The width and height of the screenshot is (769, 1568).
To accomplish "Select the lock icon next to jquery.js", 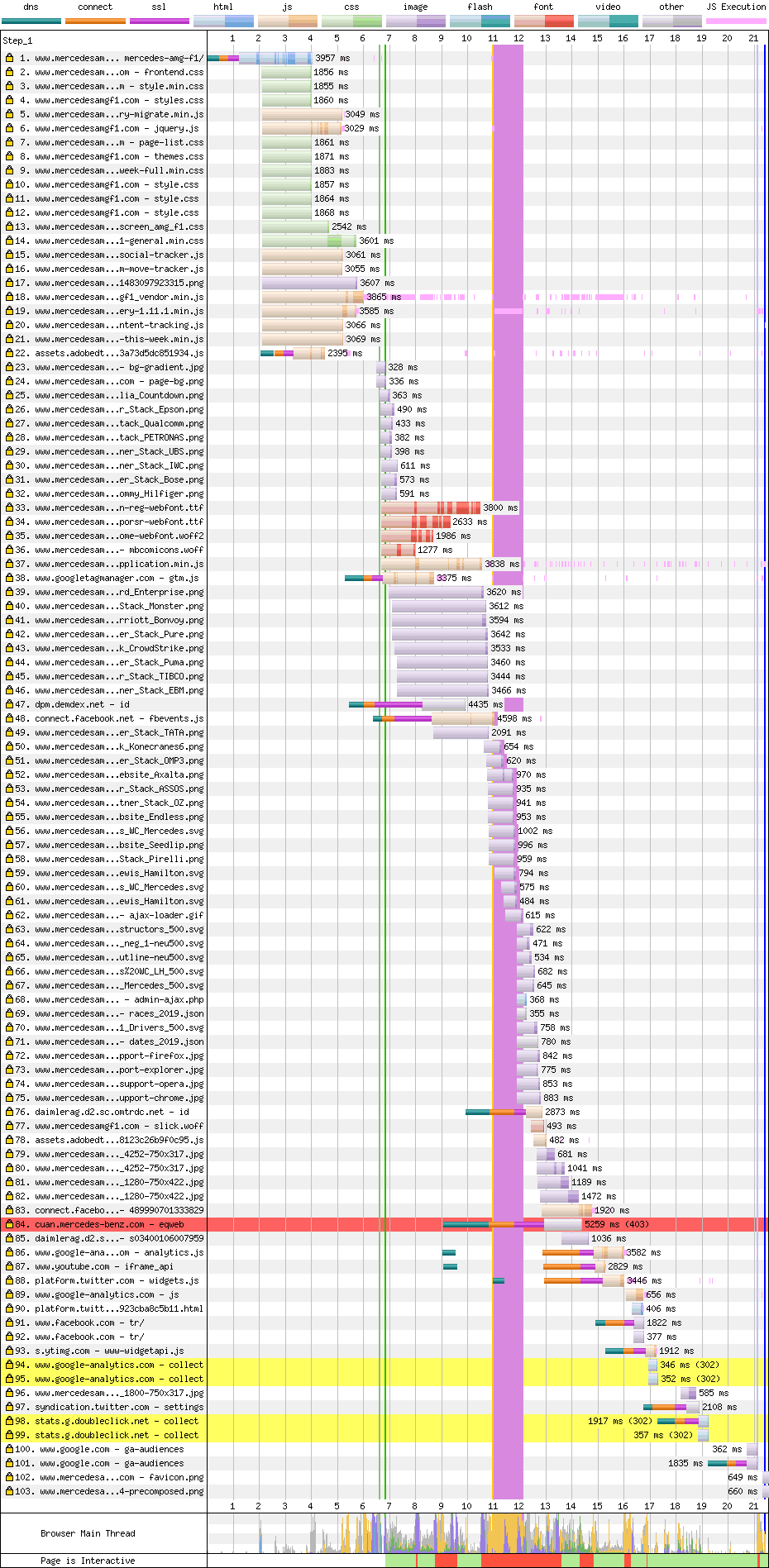I will point(10,128).
